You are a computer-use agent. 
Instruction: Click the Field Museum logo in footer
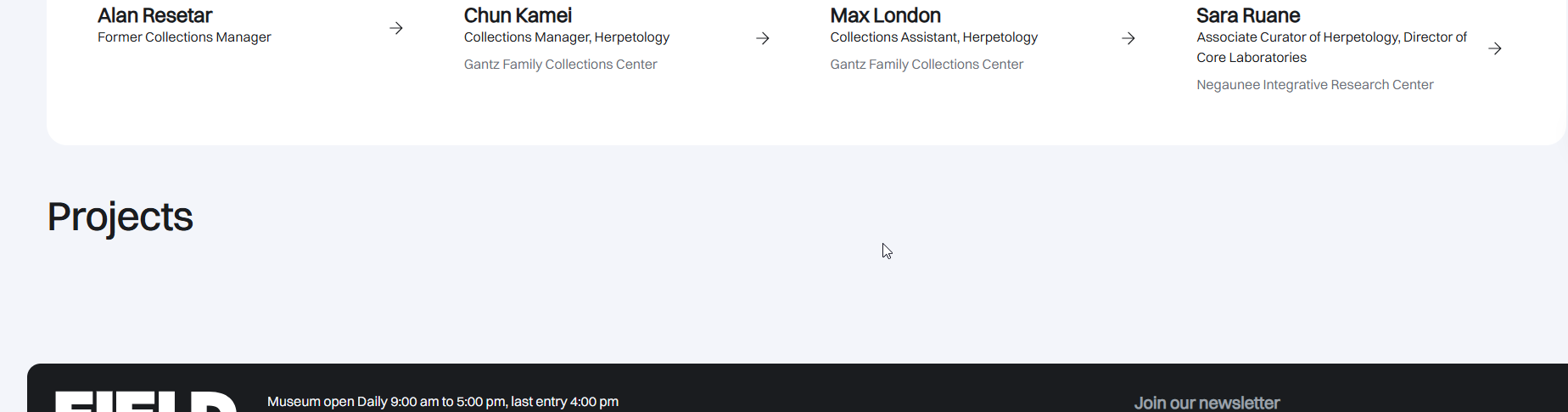[146, 402]
